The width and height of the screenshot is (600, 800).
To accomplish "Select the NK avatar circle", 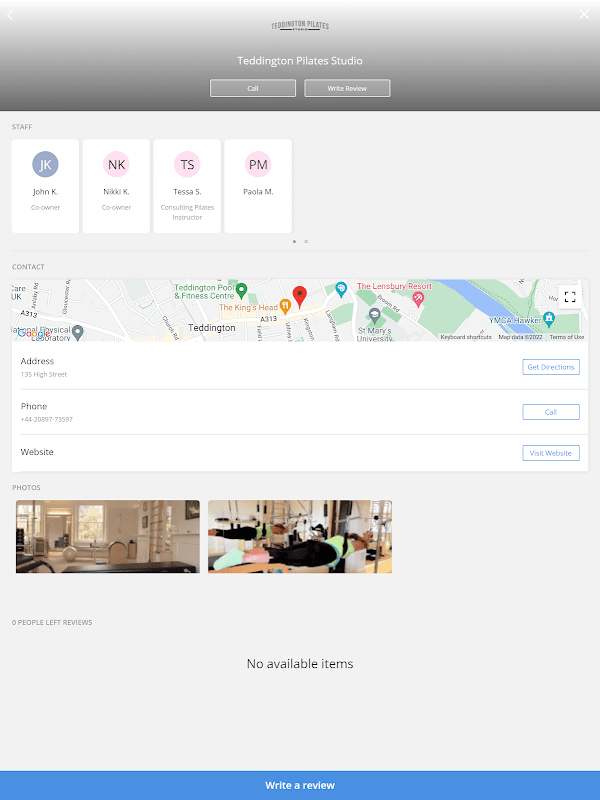I will tap(116, 164).
